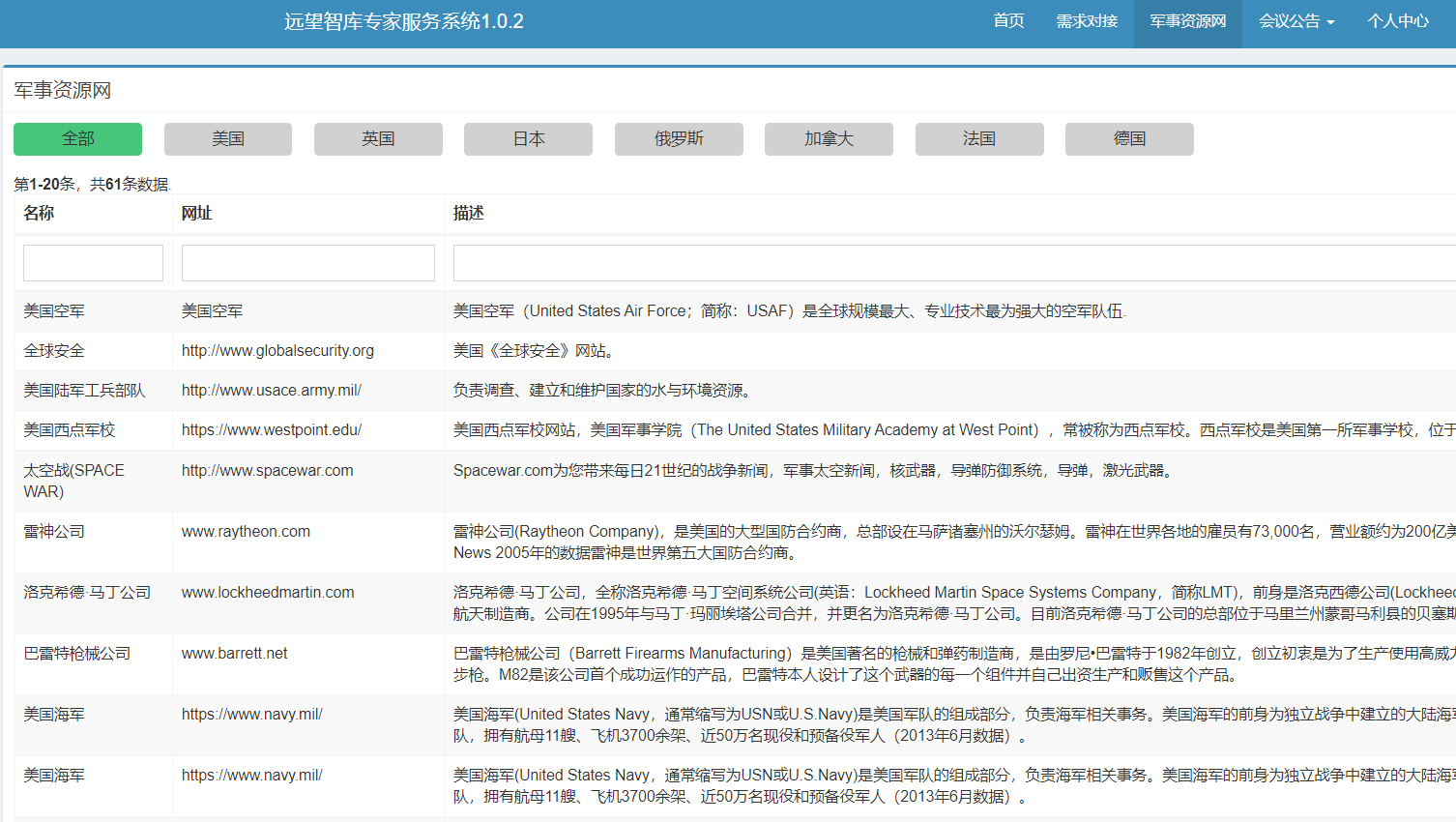Click the 第1-20条，共61条数据 summary text
Image resolution: width=1456 pixels, height=822 pixels.
coord(93,185)
